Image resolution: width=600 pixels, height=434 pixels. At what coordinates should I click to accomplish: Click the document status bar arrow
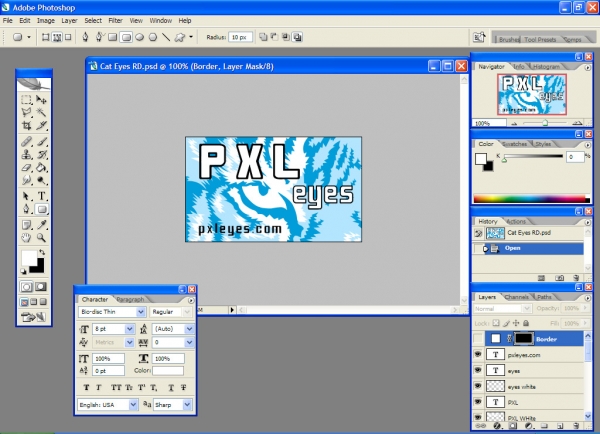(x=232, y=310)
